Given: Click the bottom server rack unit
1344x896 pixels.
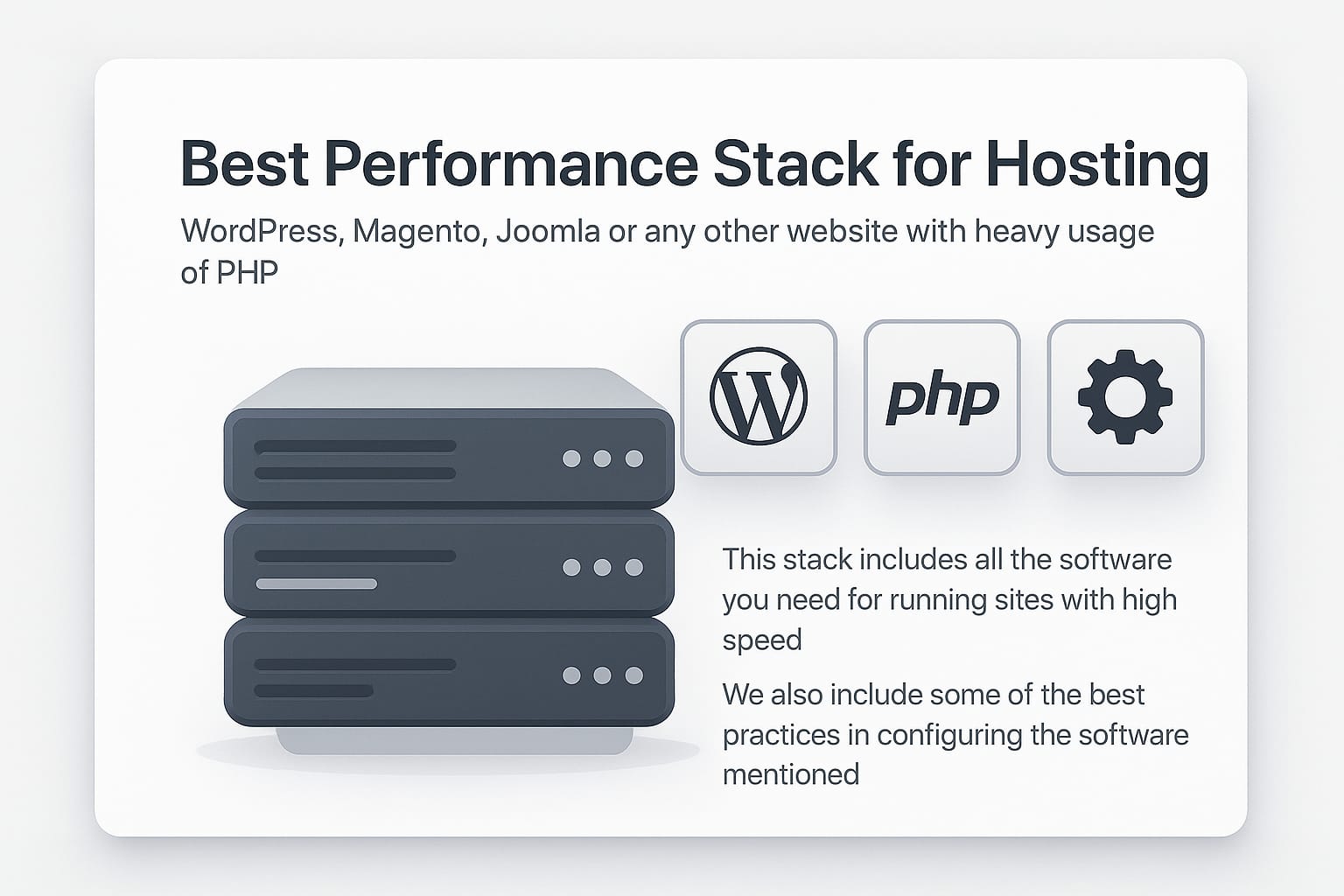Looking at the screenshot, I should click(446, 674).
